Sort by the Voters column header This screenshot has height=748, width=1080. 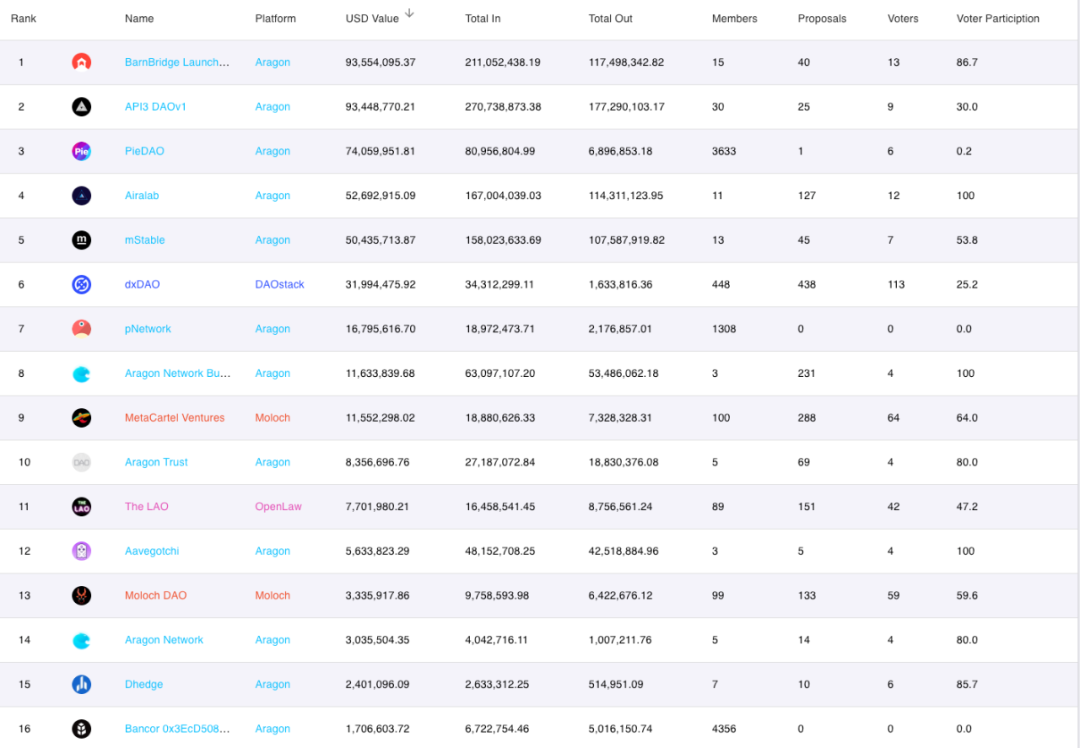click(903, 19)
